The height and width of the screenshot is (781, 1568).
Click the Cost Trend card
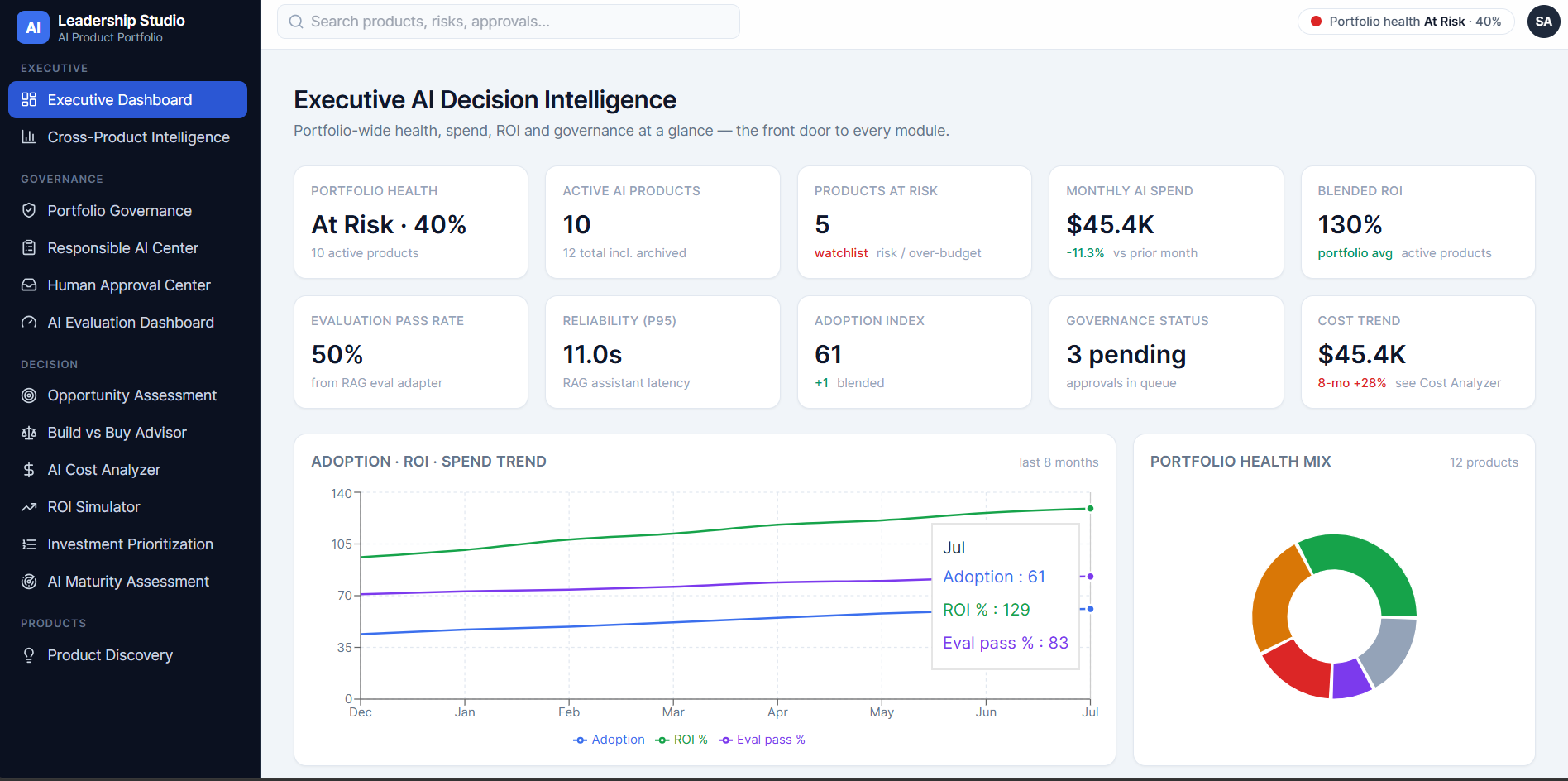point(1417,352)
